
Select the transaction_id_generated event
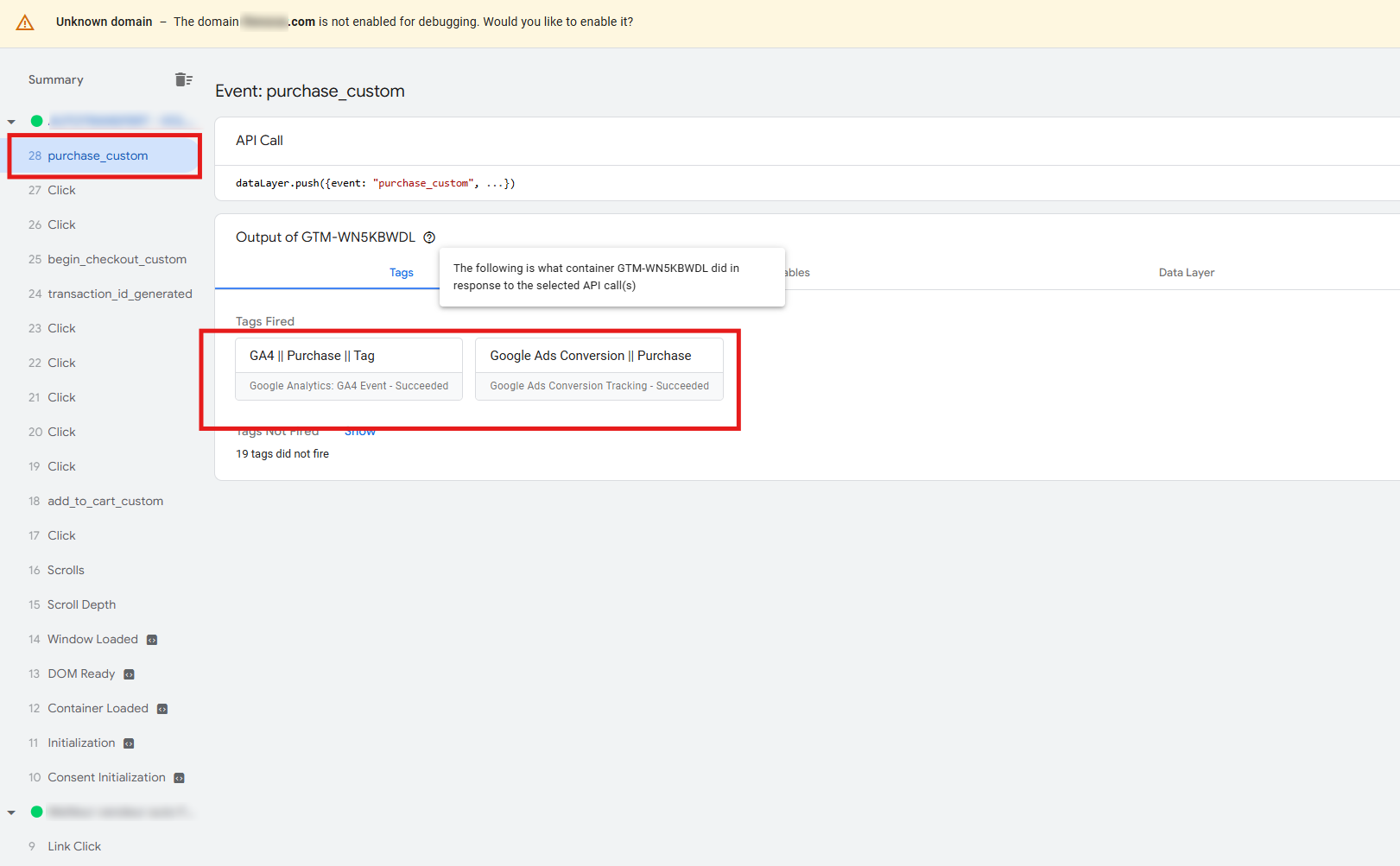119,294
